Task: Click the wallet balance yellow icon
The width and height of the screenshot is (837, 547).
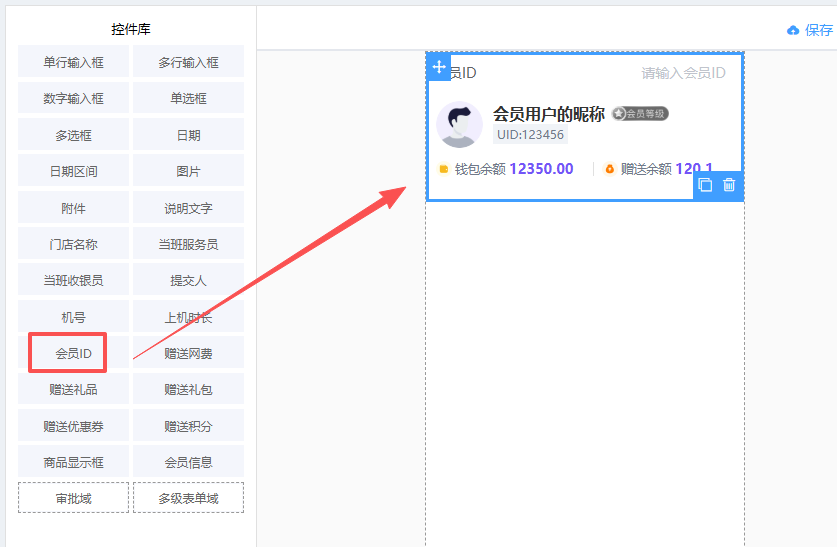Action: pyautogui.click(x=444, y=169)
